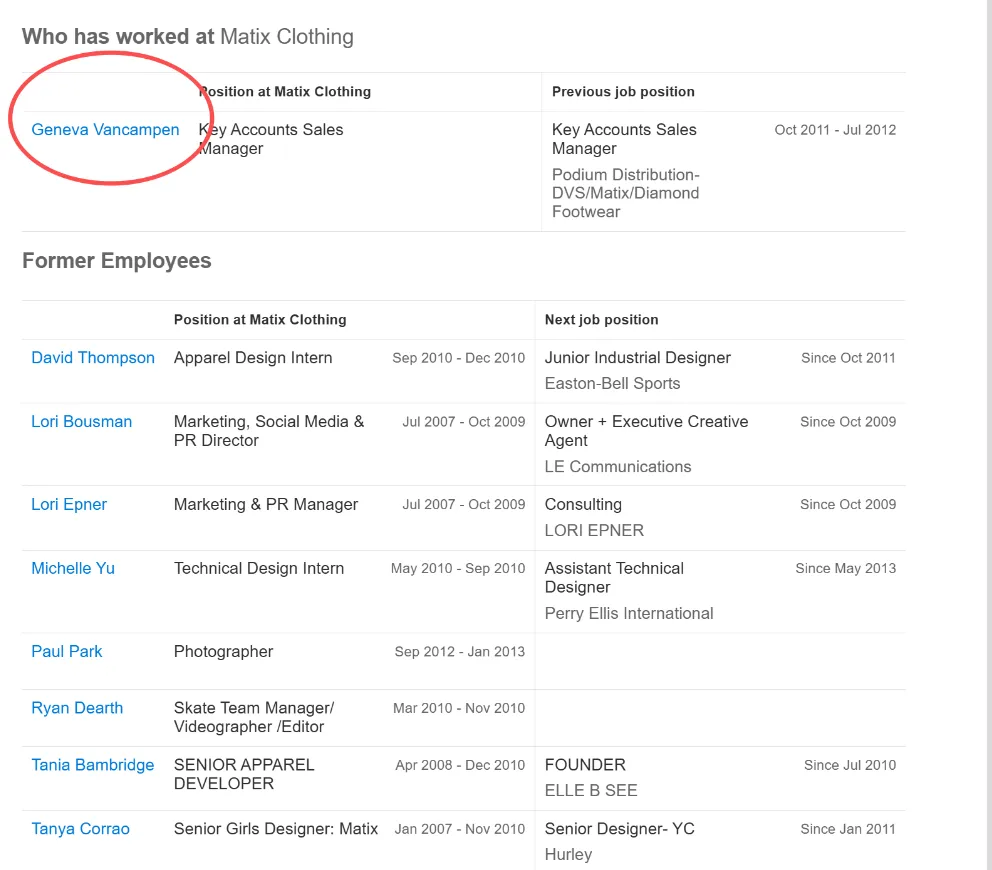Click 'Junior Industrial Designer' job title
This screenshot has width=992, height=870.
point(638,357)
